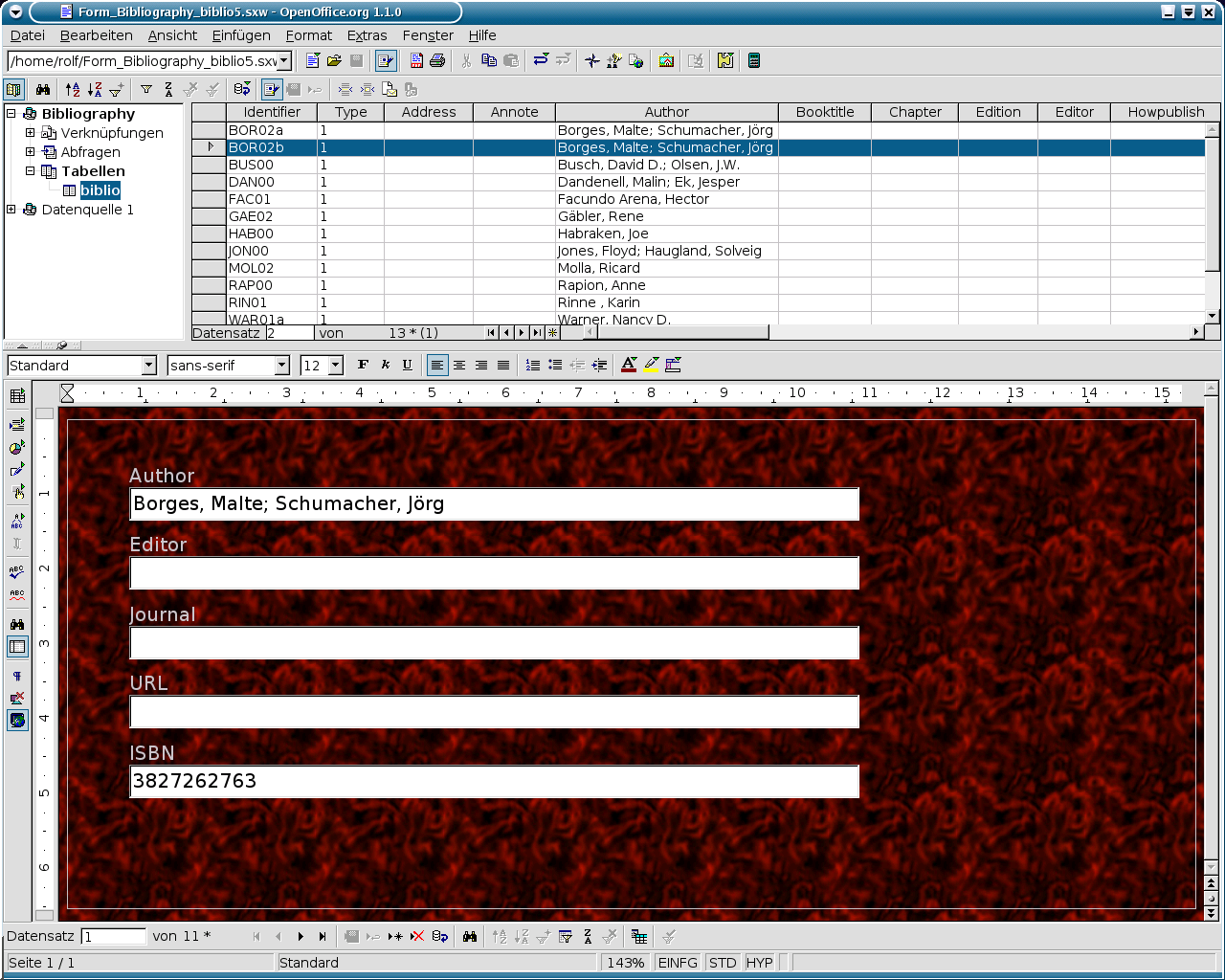The image size is (1225, 980).
Task: Click sort ascending in data source toolbar
Action: (73, 89)
